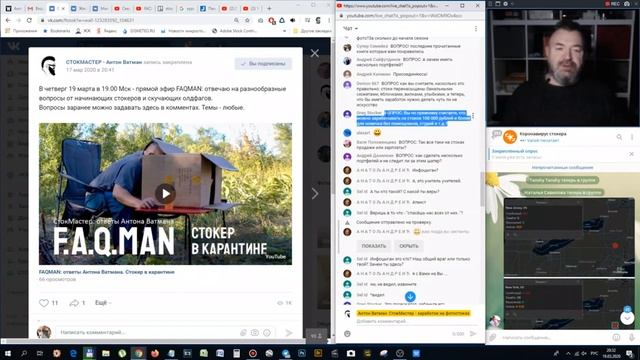Close the pinned poll bar in Telegram
The image size is (640, 360).
pyautogui.click(x=631, y=154)
